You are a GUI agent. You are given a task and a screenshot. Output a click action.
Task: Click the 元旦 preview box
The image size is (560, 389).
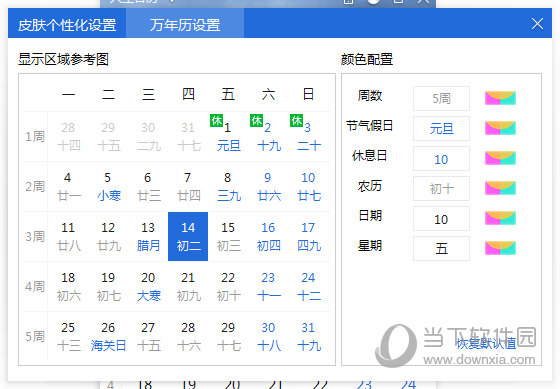441,128
